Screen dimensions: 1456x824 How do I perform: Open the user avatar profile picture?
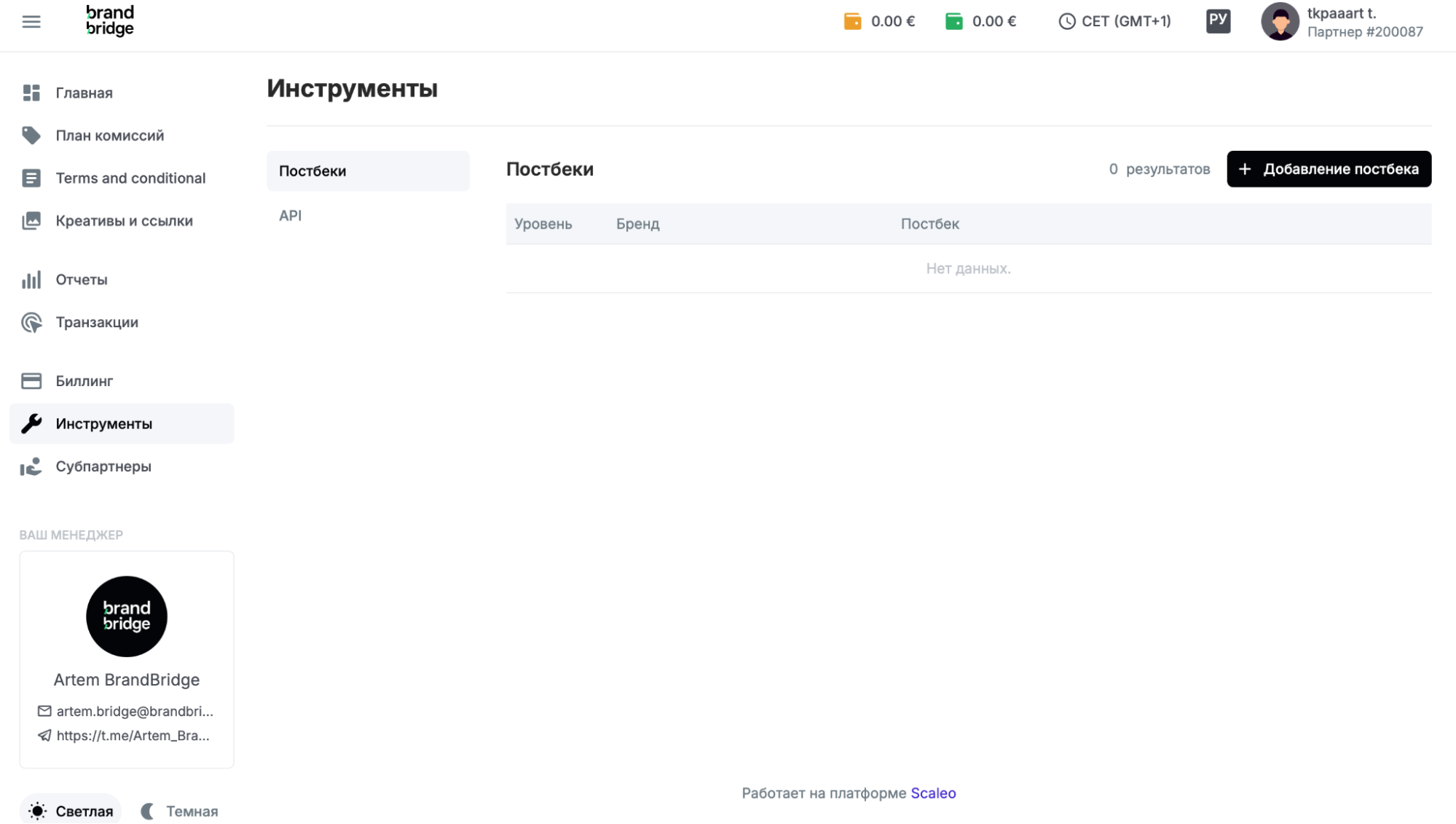(1280, 21)
